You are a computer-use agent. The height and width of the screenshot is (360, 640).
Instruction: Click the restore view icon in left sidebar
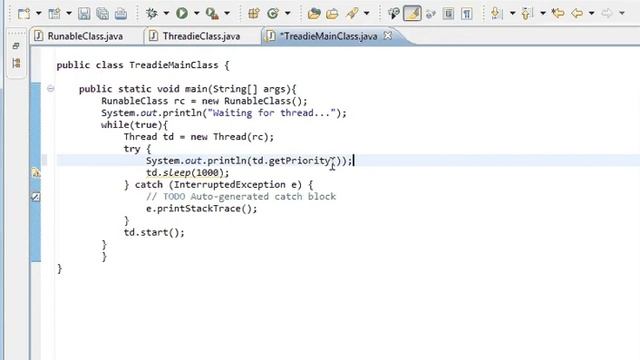(x=16, y=46)
